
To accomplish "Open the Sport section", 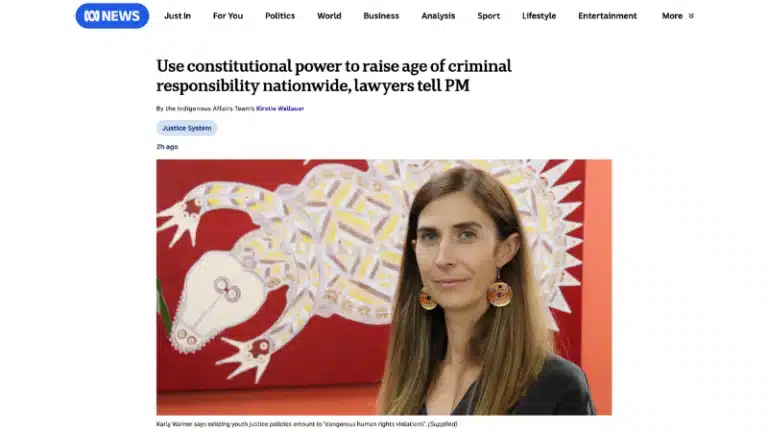I will 488,16.
